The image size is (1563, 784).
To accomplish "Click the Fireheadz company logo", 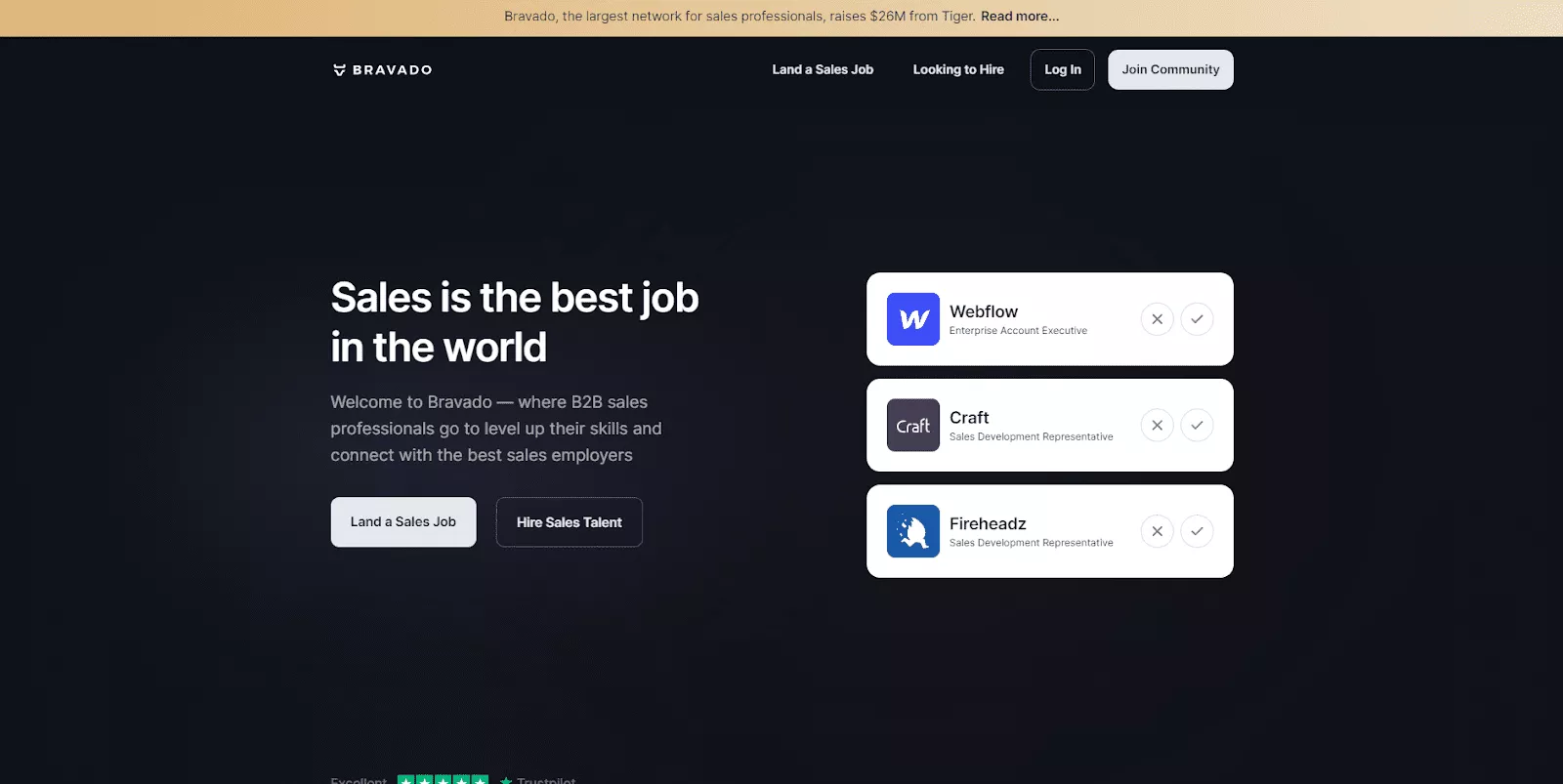I will coord(913,531).
